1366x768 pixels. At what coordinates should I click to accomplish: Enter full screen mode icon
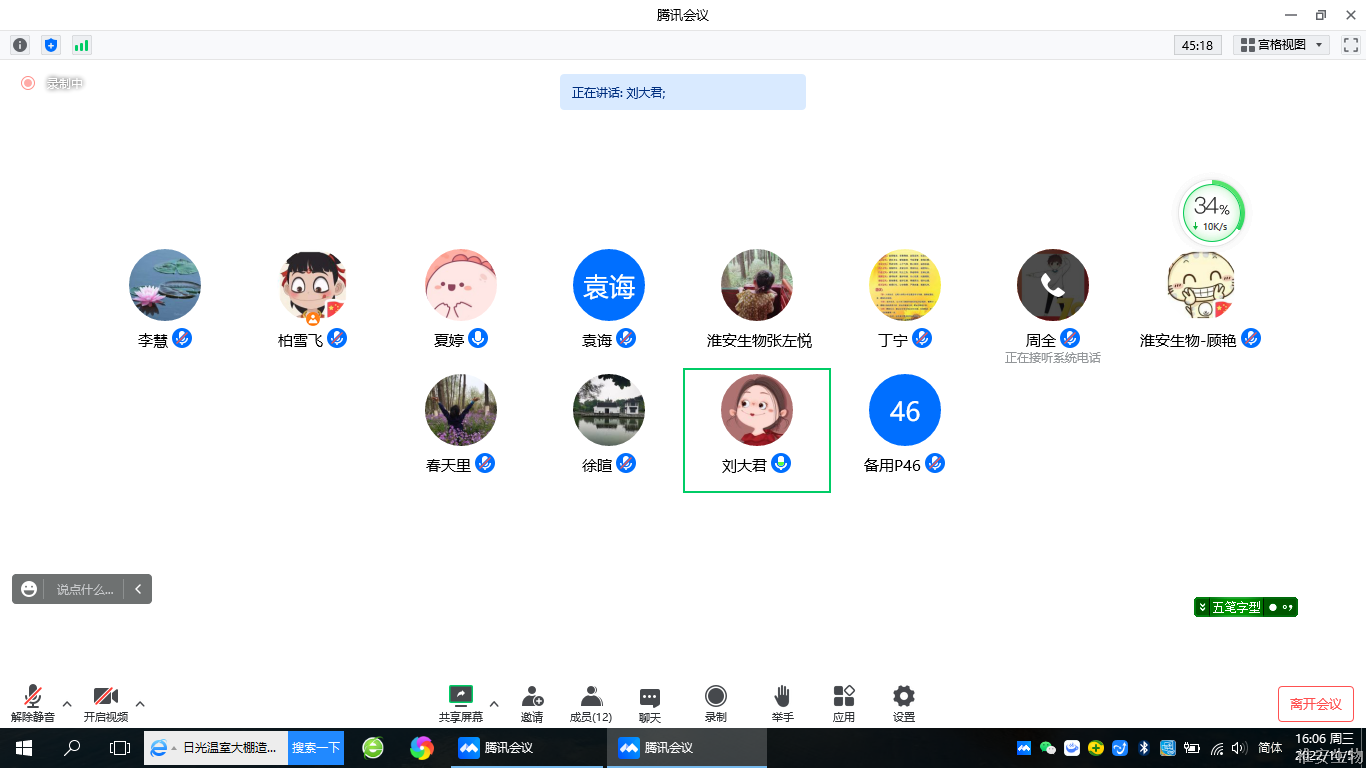click(1350, 45)
